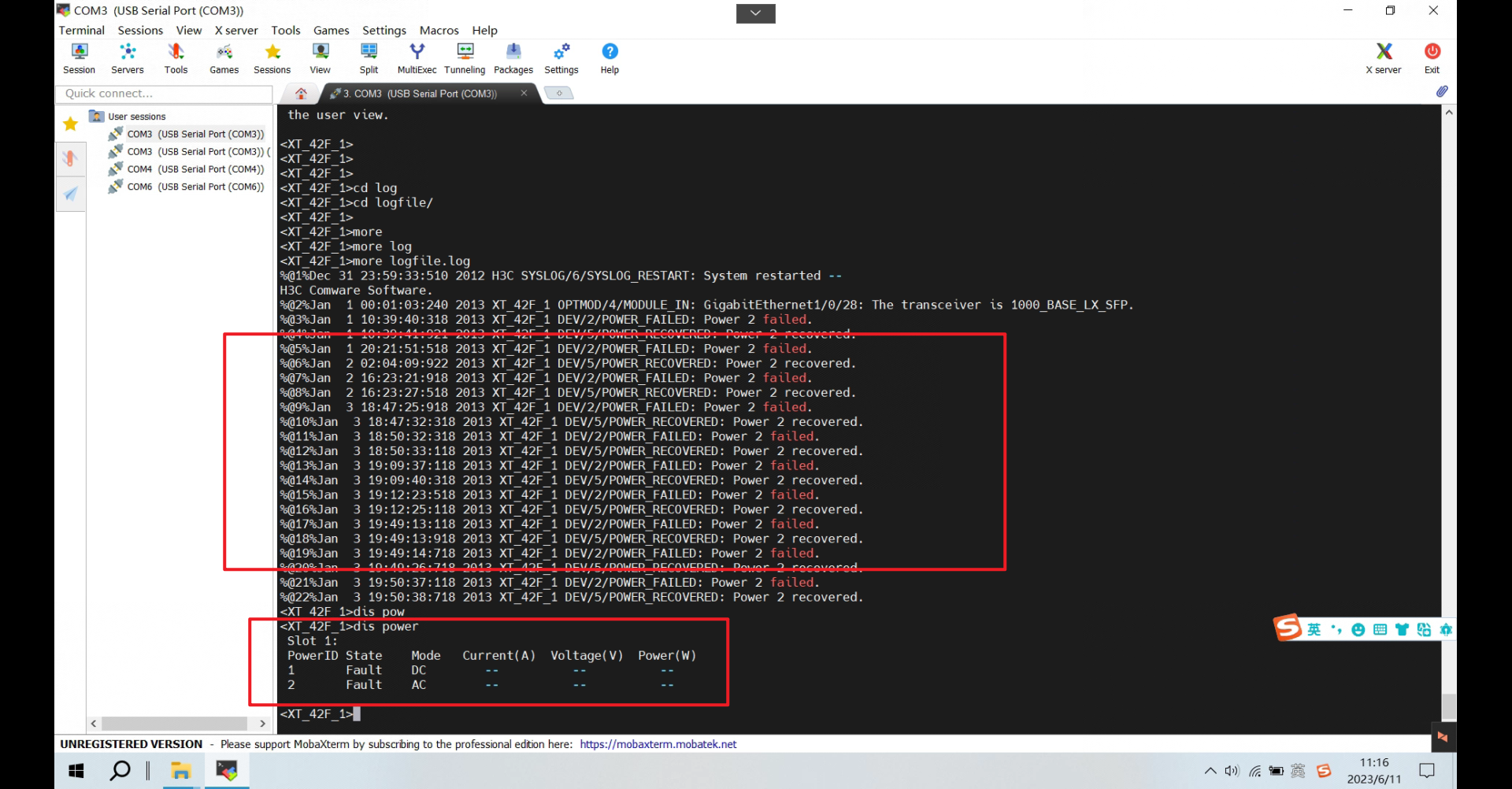Open the Windows Start menu
This screenshot has height=789, width=1512.
(76, 771)
